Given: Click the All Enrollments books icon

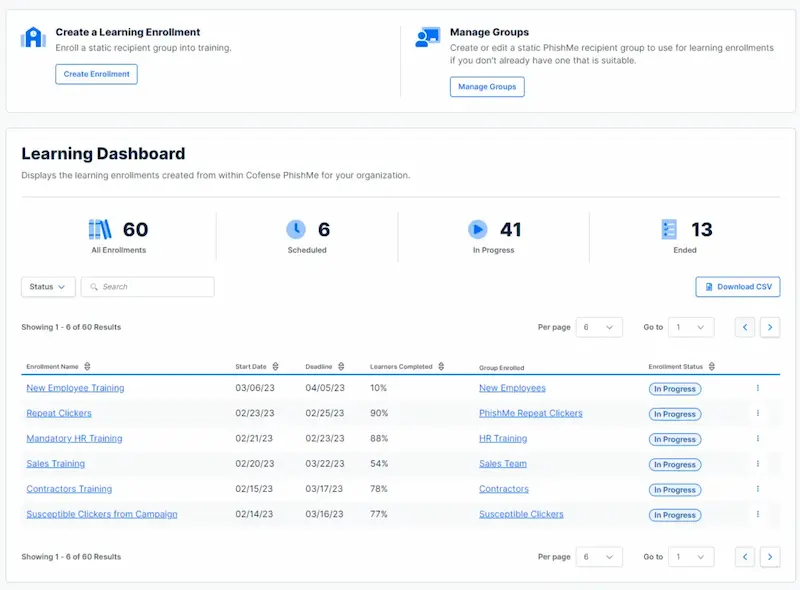Looking at the screenshot, I should tap(100, 230).
